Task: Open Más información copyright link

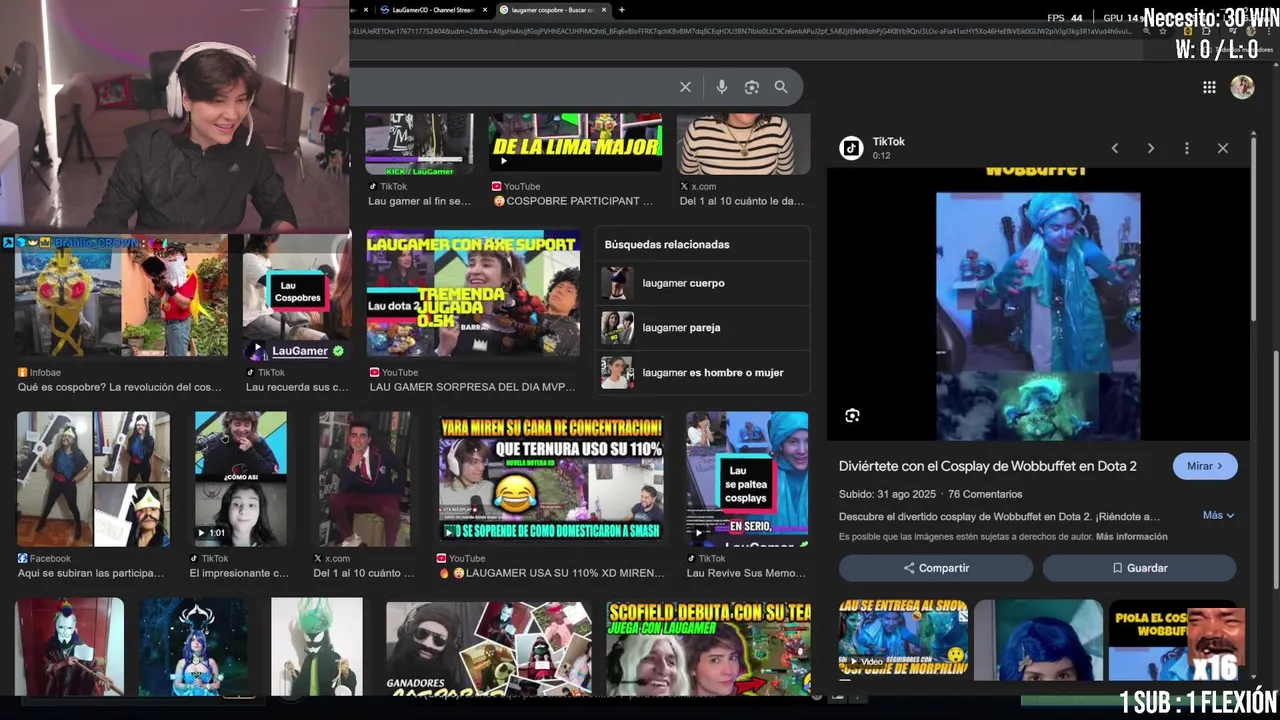Action: pos(1131,537)
